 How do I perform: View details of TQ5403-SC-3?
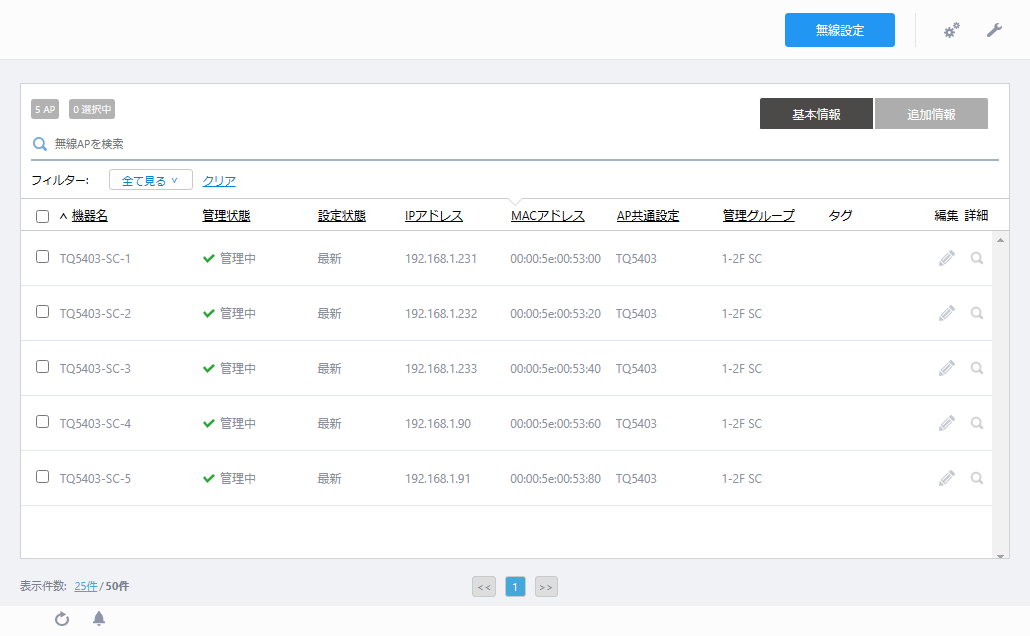coord(977,369)
